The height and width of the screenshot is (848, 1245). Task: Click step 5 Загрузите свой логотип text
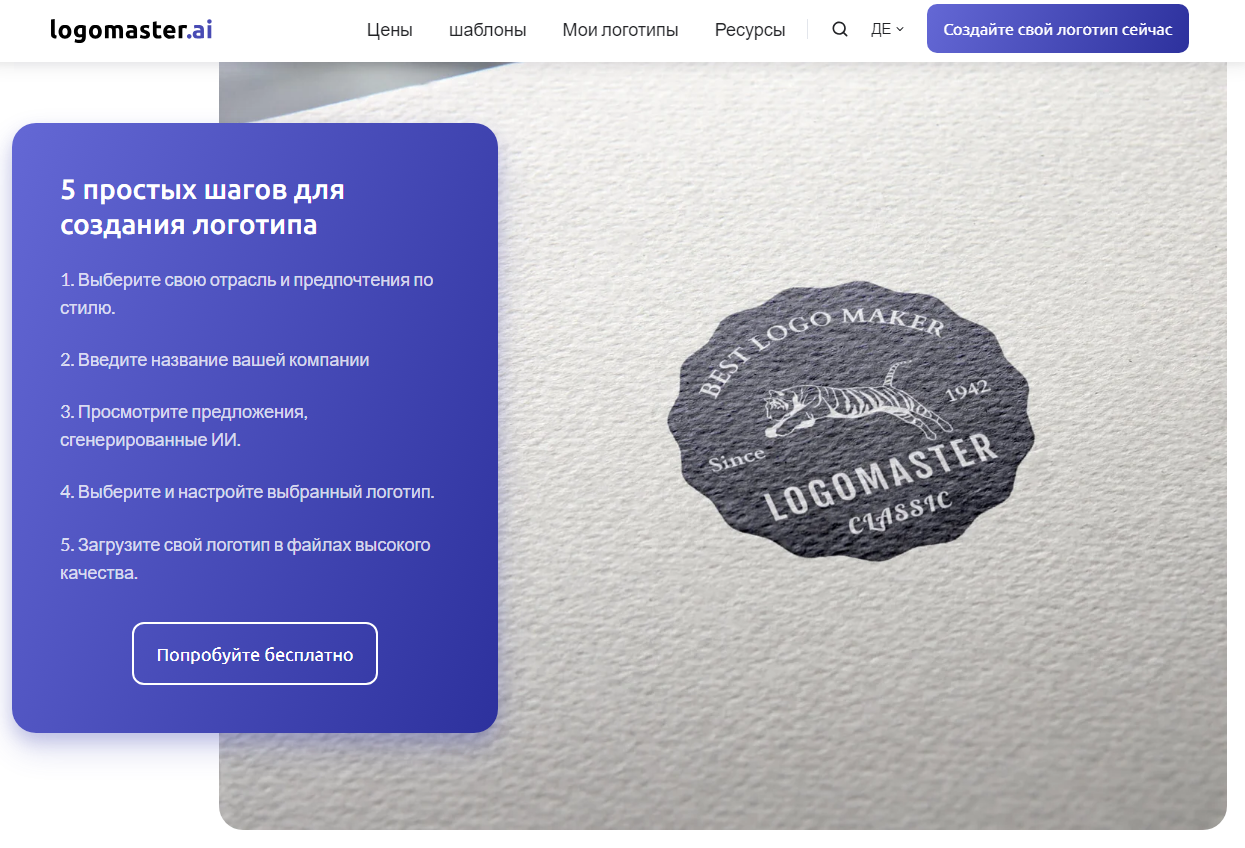pyautogui.click(x=245, y=559)
